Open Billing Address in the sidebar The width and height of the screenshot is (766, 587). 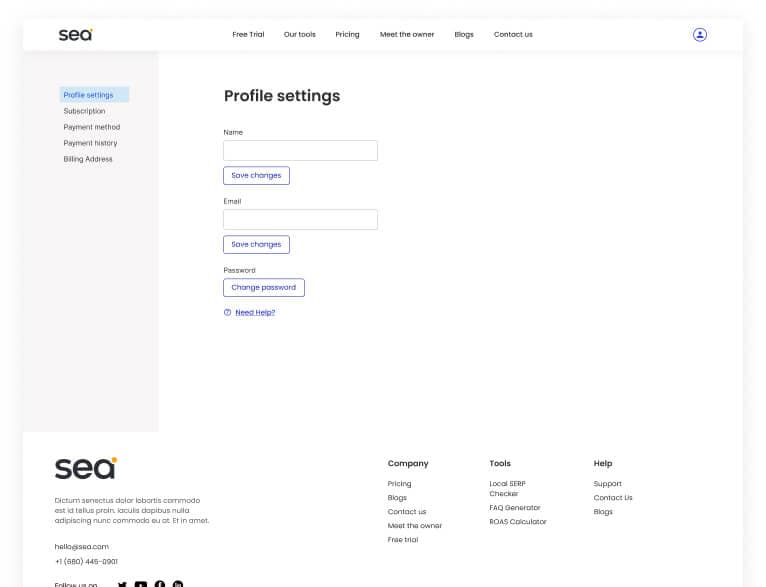coord(88,159)
